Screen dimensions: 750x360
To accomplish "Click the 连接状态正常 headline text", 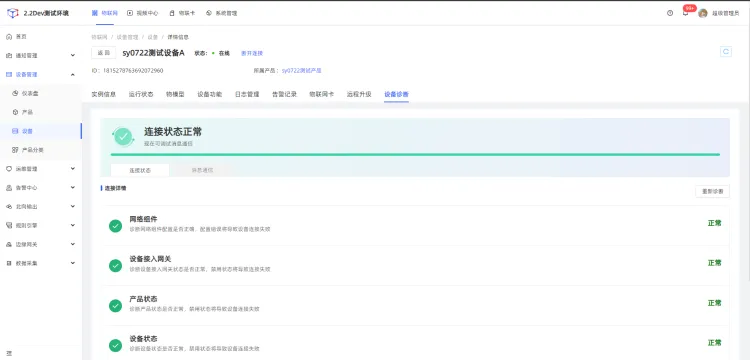I will [x=173, y=131].
